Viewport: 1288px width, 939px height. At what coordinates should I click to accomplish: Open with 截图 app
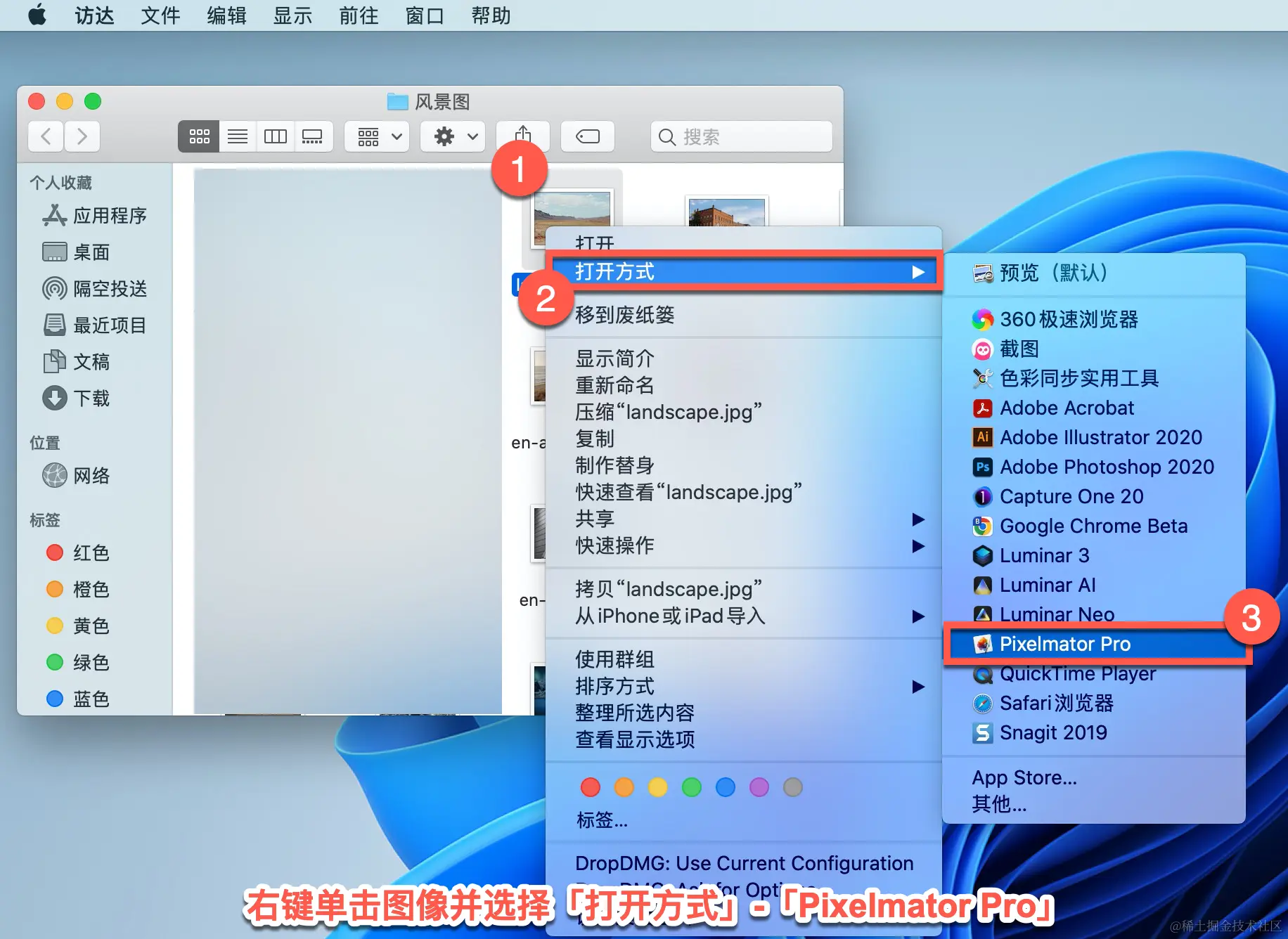coord(1094,349)
